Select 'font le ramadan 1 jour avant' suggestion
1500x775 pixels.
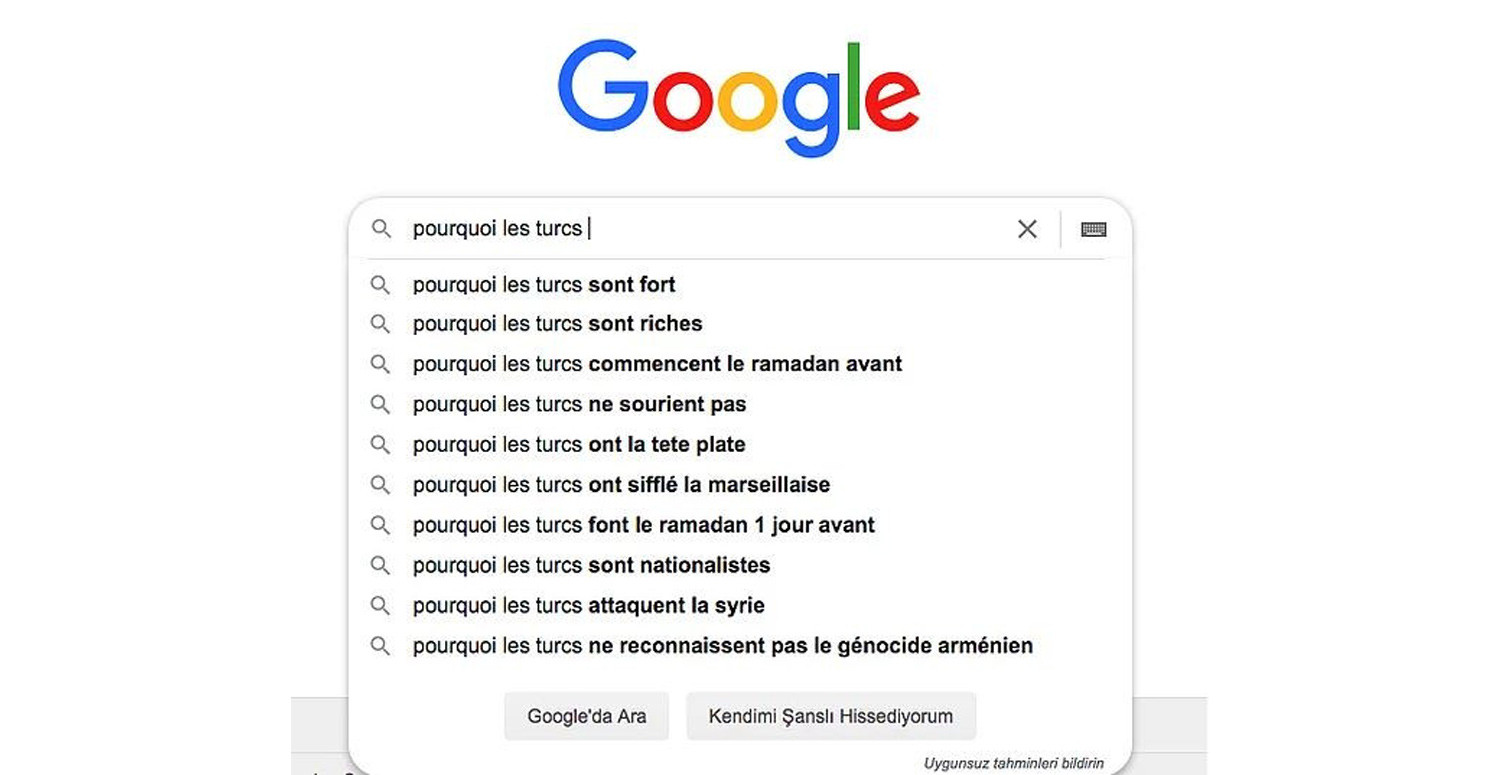(643, 524)
